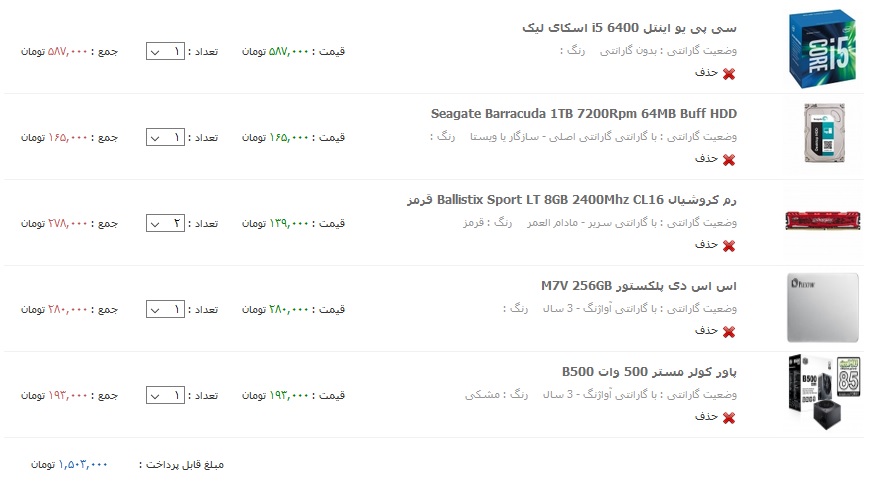
Task: Open B500 500 watt power title link
Action: pos(649,372)
